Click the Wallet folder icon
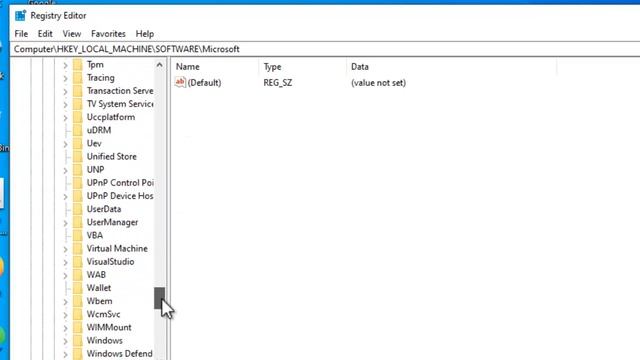The width and height of the screenshot is (640, 360). point(78,288)
